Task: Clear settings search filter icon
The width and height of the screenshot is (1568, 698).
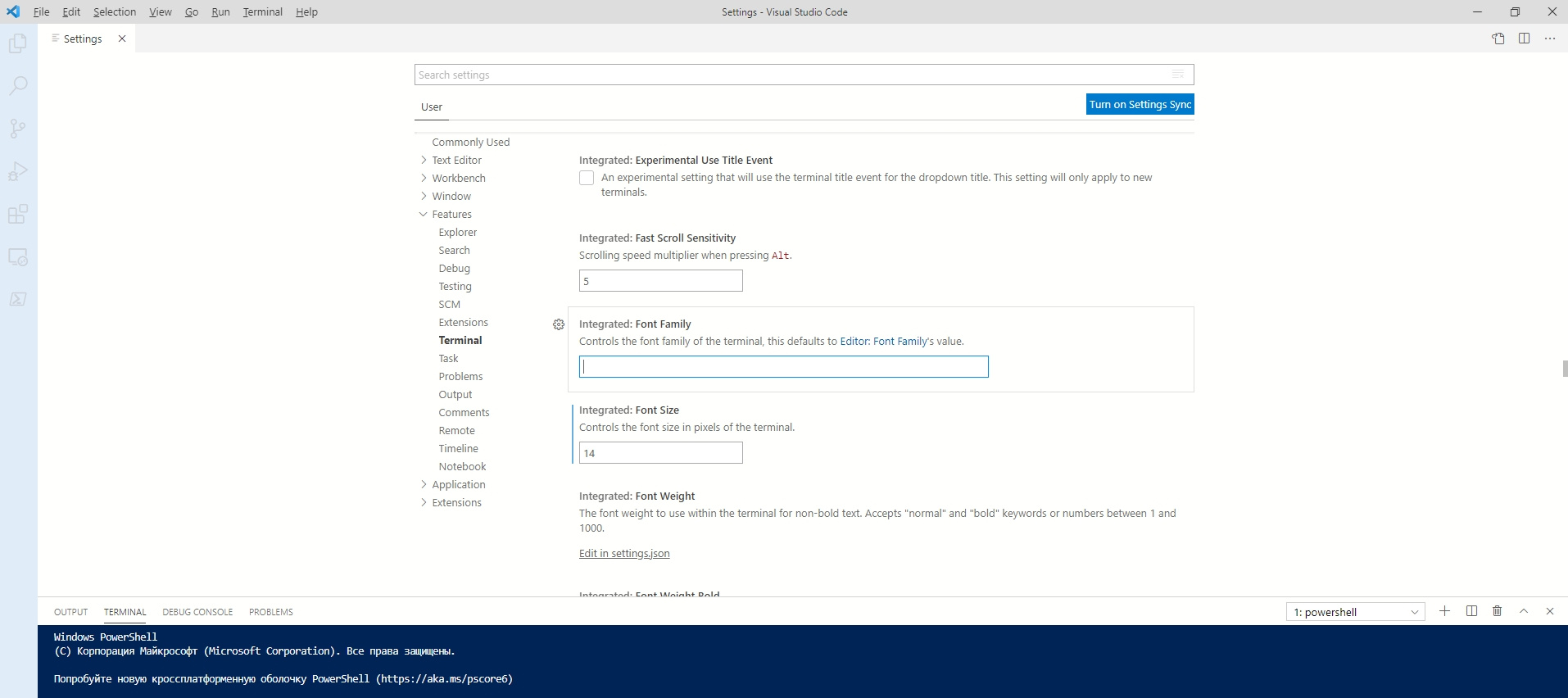Action: click(1178, 75)
